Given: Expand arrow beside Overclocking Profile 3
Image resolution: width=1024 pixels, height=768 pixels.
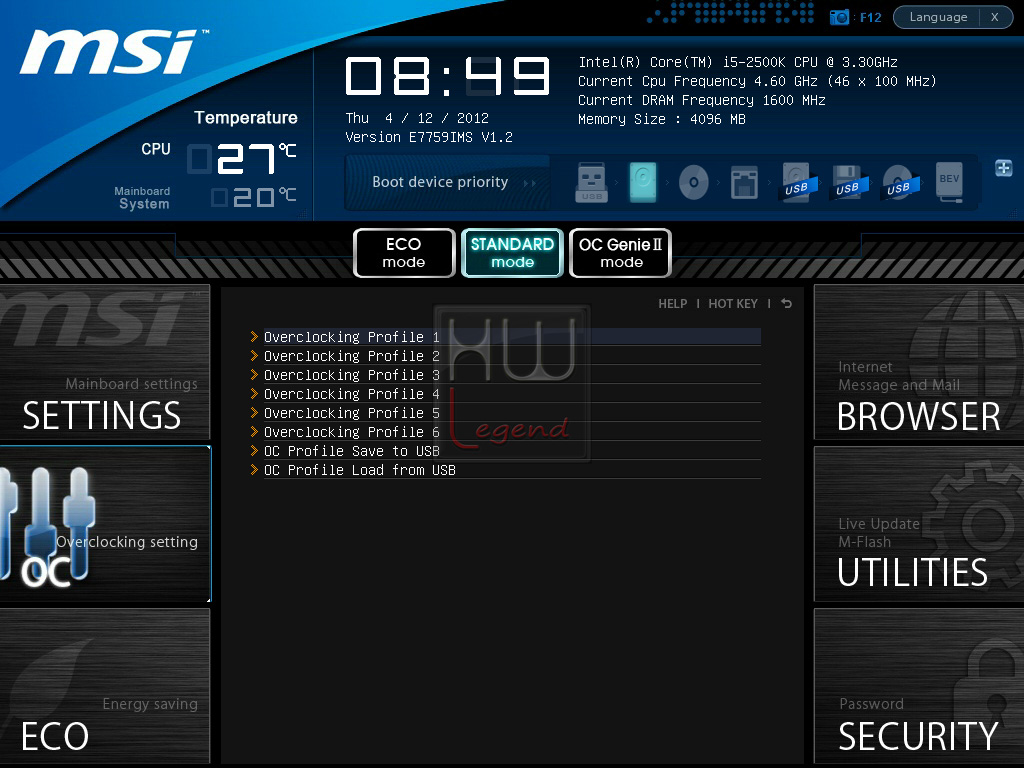Looking at the screenshot, I should [x=254, y=374].
